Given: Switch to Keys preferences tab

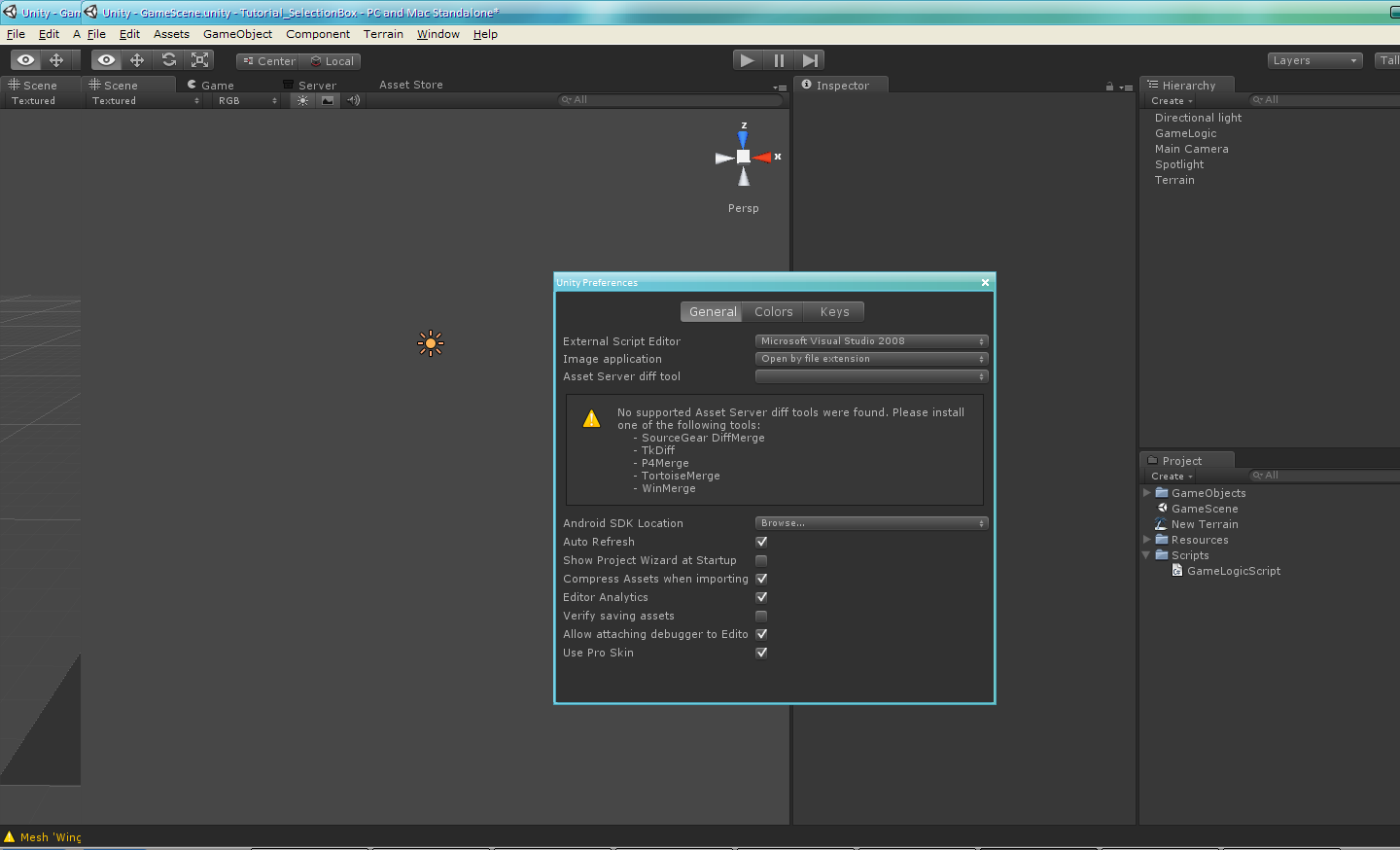Looking at the screenshot, I should (835, 312).
